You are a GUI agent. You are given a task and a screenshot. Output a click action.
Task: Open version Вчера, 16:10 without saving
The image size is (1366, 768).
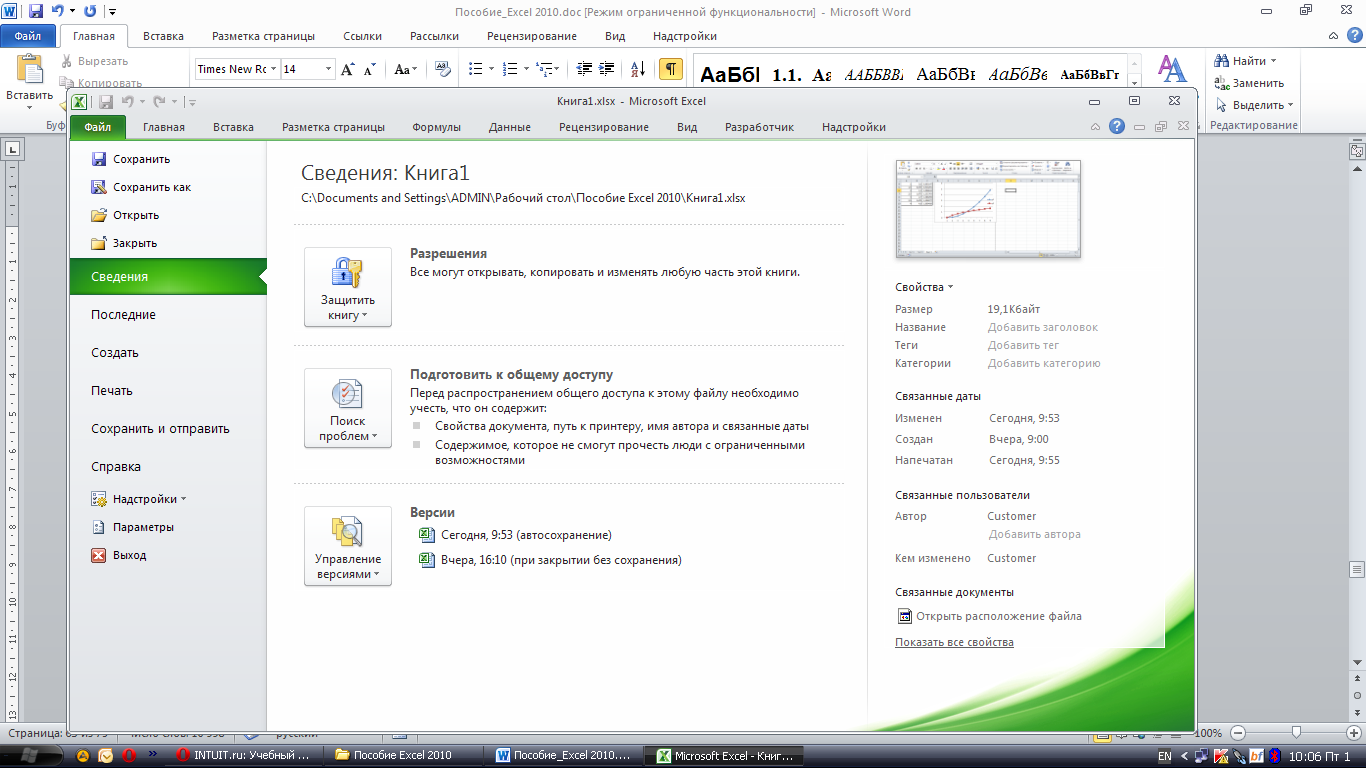pyautogui.click(x=550, y=560)
